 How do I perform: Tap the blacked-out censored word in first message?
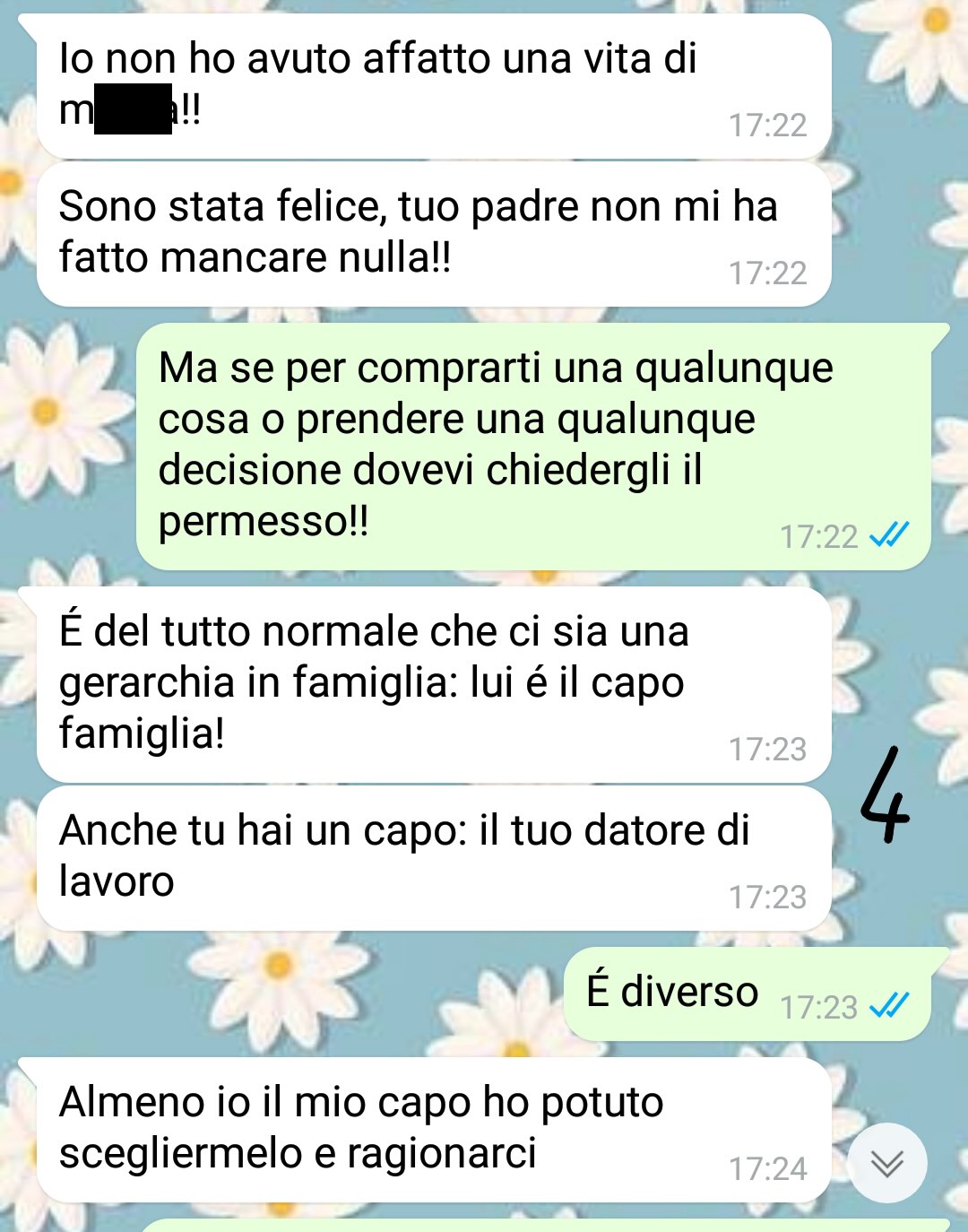[133, 108]
